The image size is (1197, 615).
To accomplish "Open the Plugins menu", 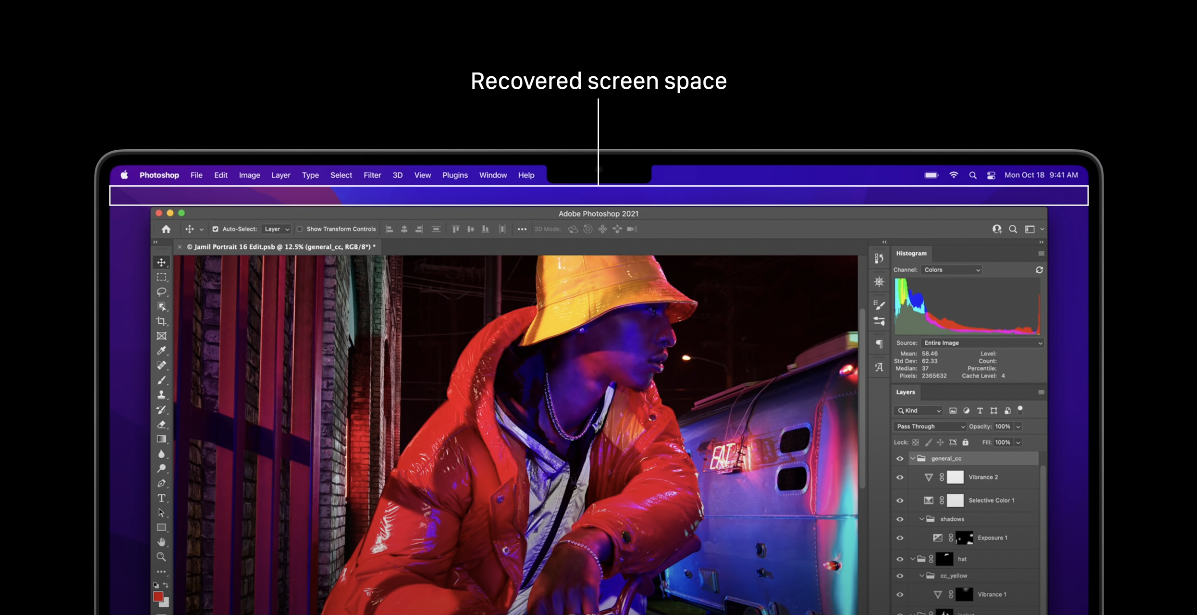I will point(455,175).
